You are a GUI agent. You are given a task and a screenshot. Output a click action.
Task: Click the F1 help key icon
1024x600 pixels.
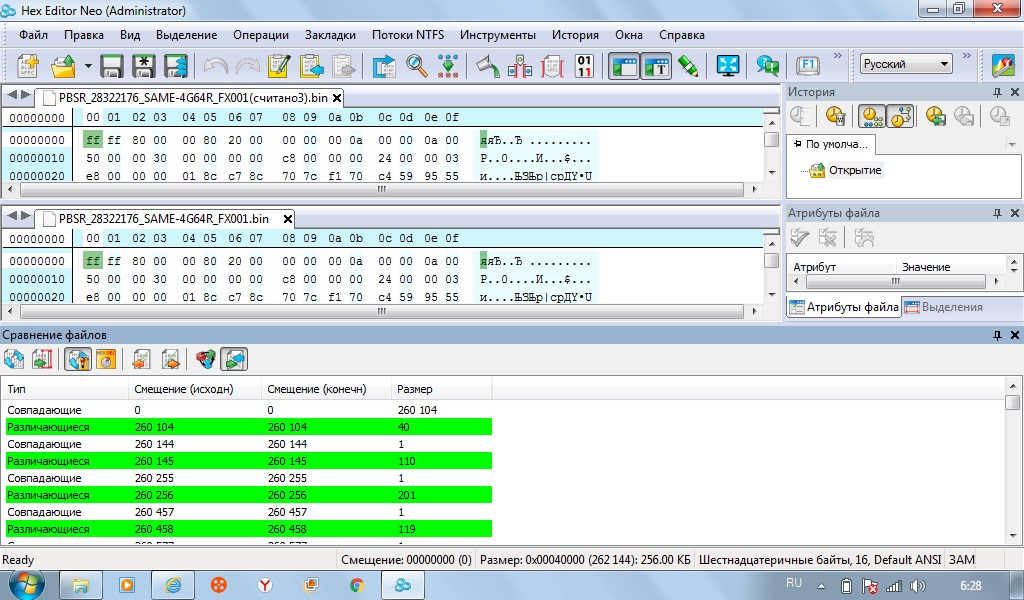808,66
